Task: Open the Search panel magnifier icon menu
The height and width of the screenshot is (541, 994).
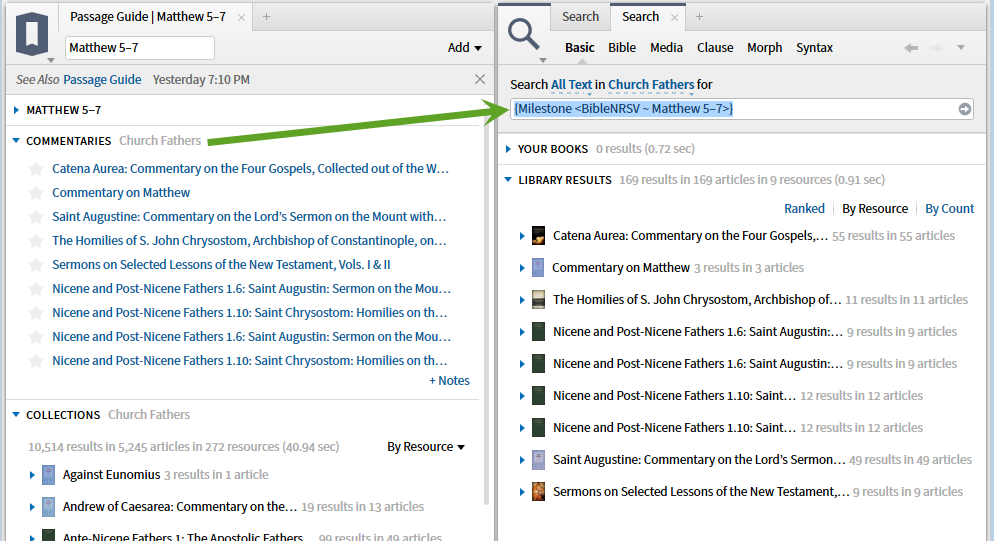Action: [x=524, y=34]
